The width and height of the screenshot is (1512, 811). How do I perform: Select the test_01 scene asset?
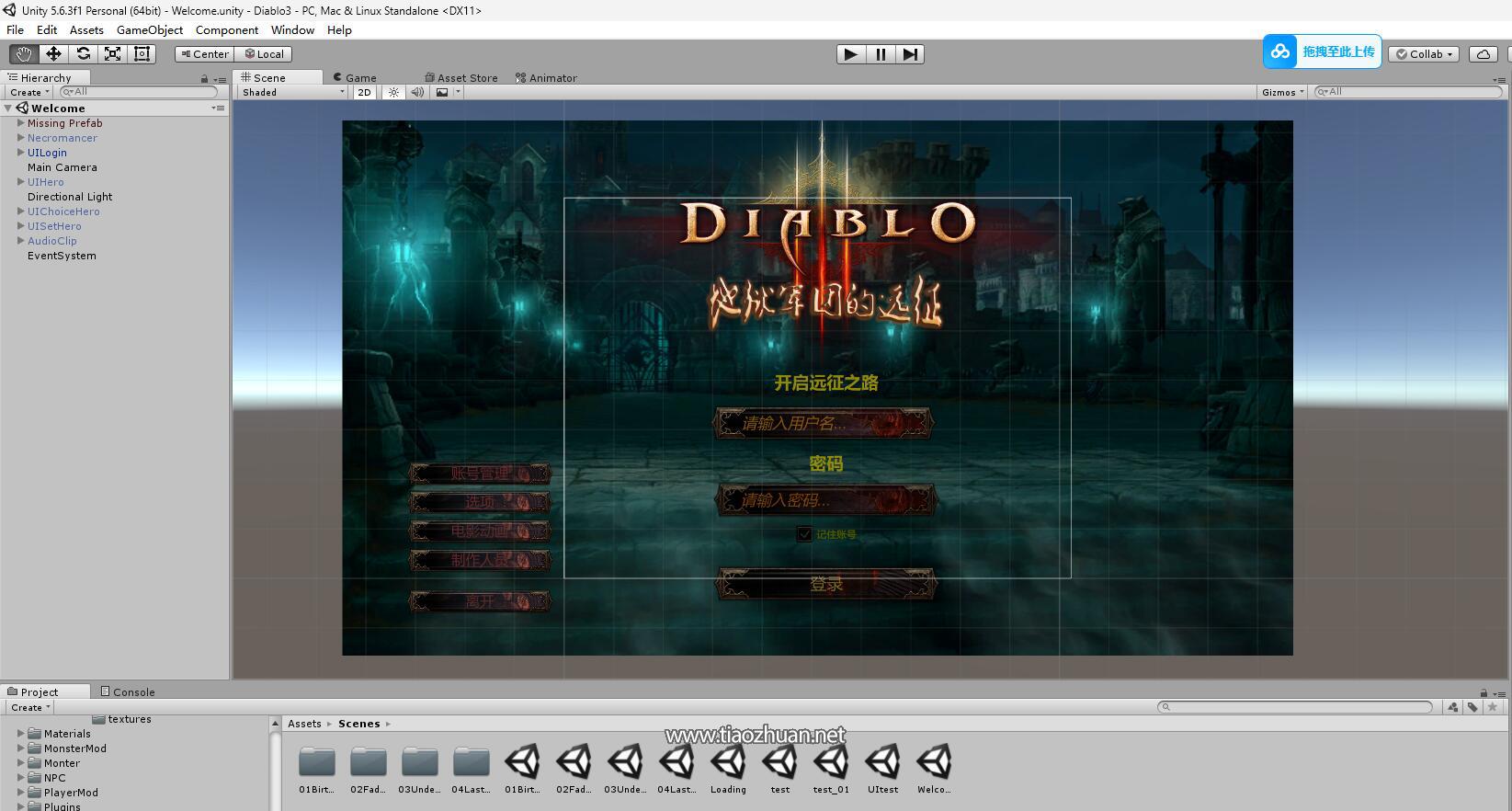pyautogui.click(x=831, y=769)
